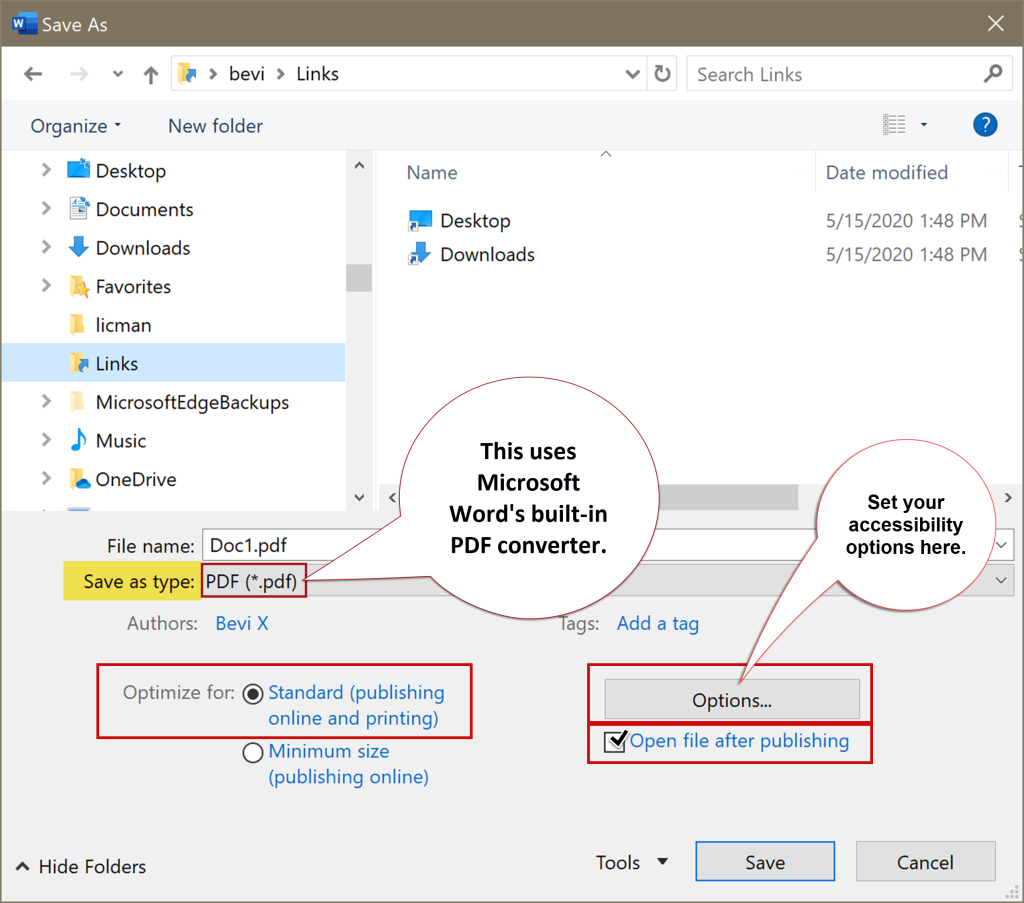Create a New folder

(x=216, y=125)
